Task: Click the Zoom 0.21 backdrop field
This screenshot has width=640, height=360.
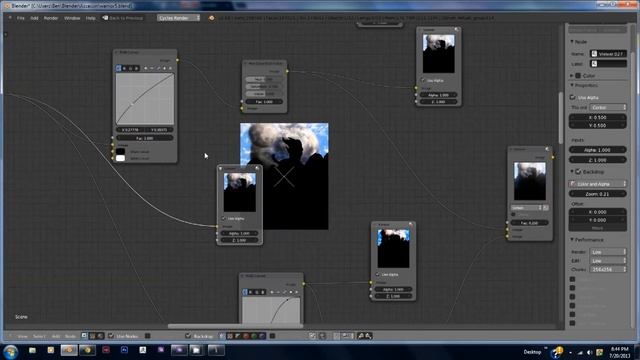Action: (598, 194)
